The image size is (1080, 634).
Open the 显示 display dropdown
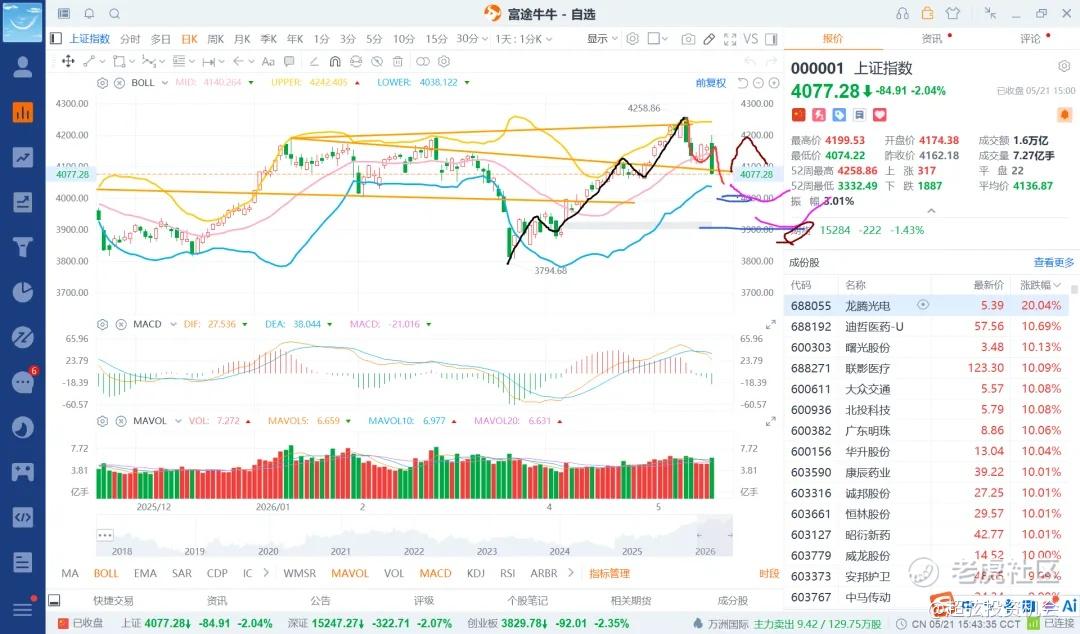point(602,39)
